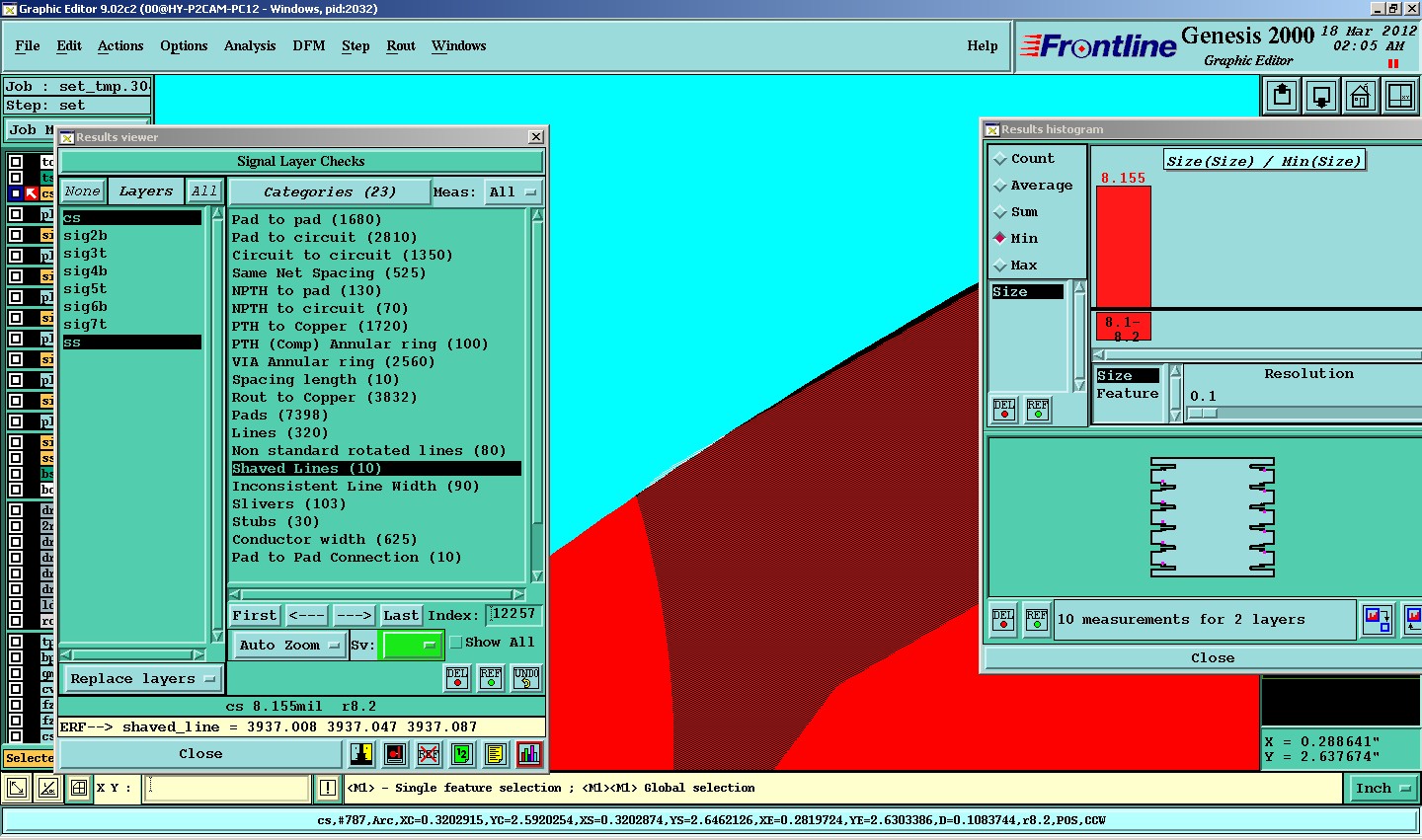Click the Index input field
This screenshot has height=840, width=1422.
tap(514, 615)
